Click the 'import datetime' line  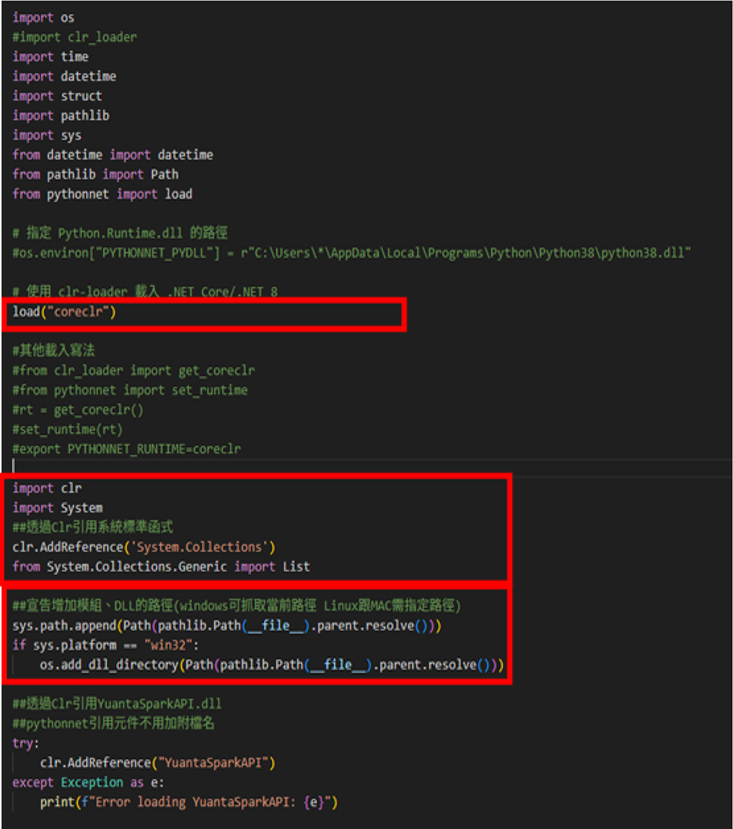coord(65,76)
